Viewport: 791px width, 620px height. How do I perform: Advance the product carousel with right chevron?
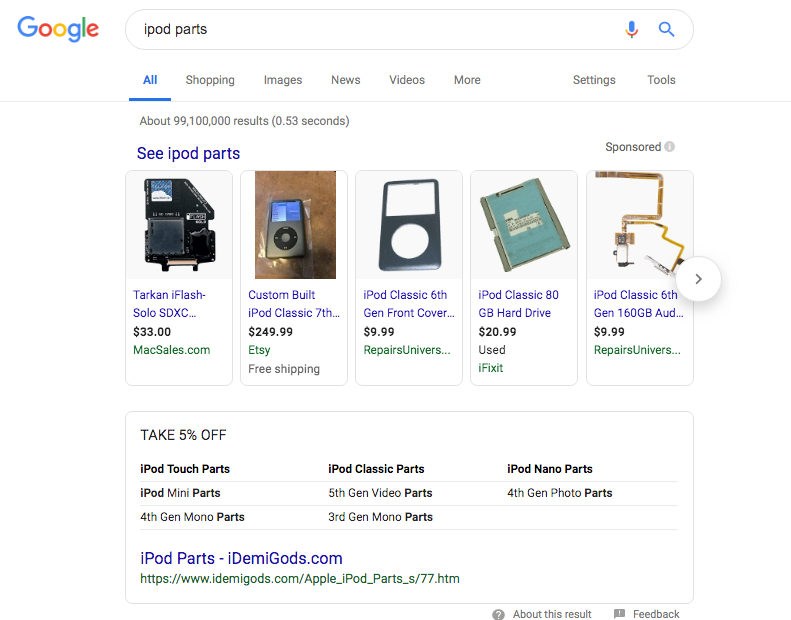[698, 279]
